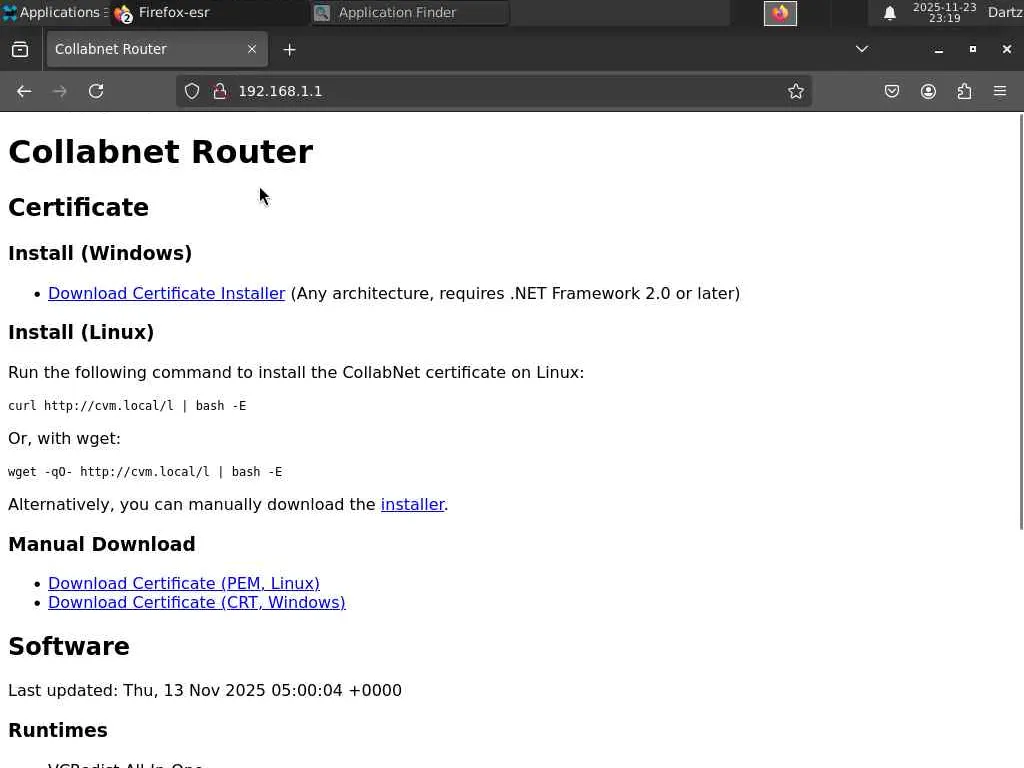Maximize the Firefox window
Image resolution: width=1024 pixels, height=768 pixels.
coord(972,49)
